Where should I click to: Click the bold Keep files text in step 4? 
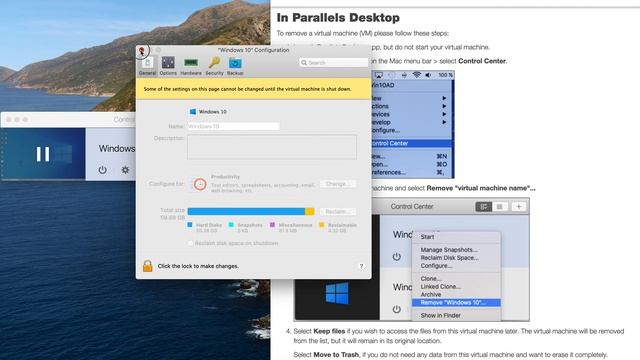[329, 331]
